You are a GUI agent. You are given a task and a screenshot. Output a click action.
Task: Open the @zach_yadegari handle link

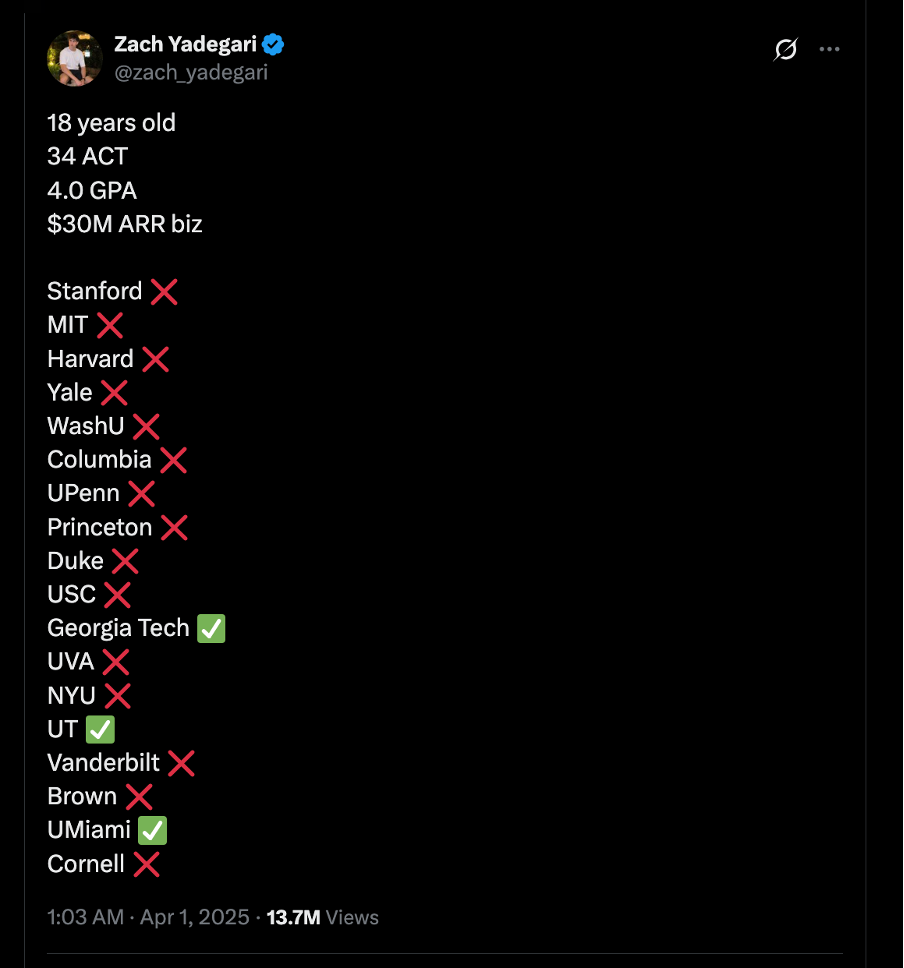pyautogui.click(x=191, y=73)
